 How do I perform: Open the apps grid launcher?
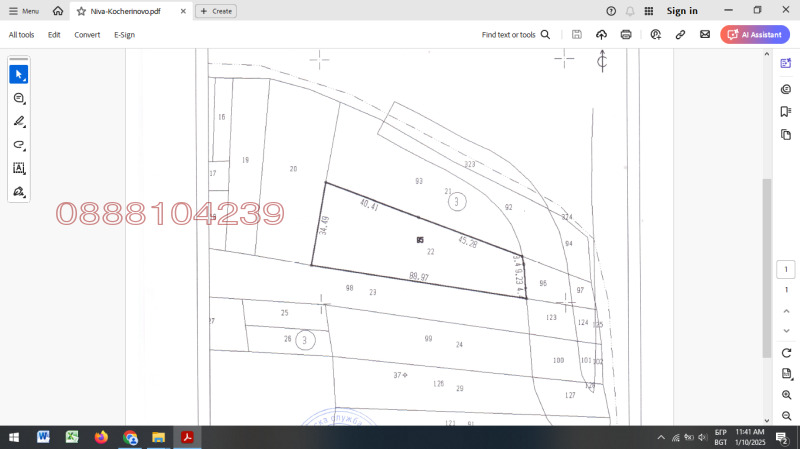pyautogui.click(x=649, y=11)
